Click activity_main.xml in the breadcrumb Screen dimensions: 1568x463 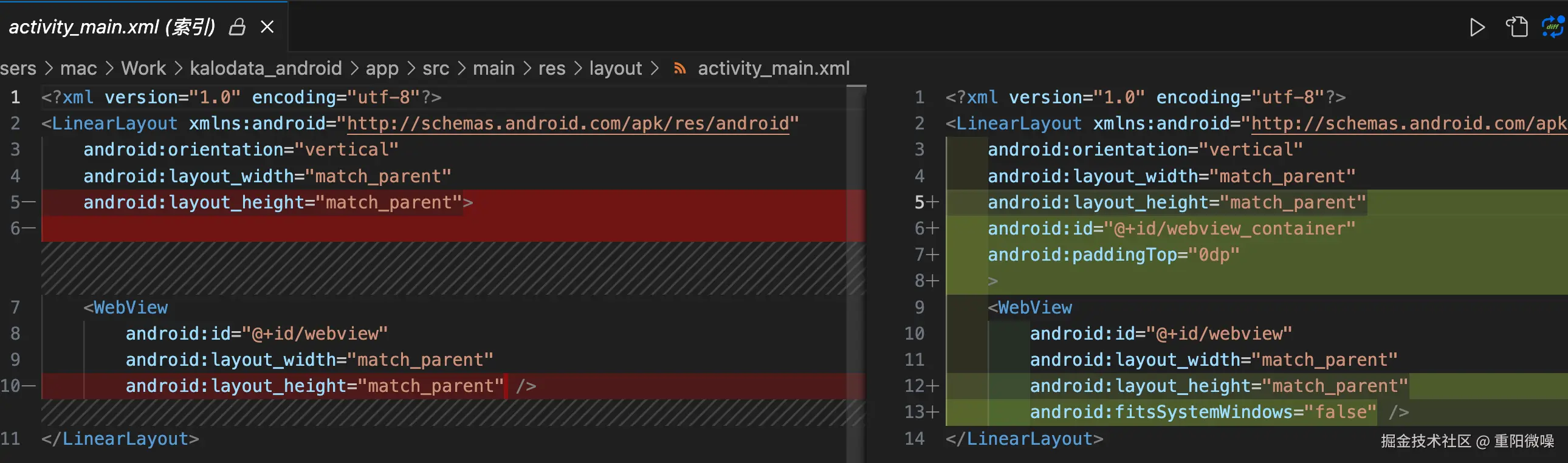coord(773,69)
